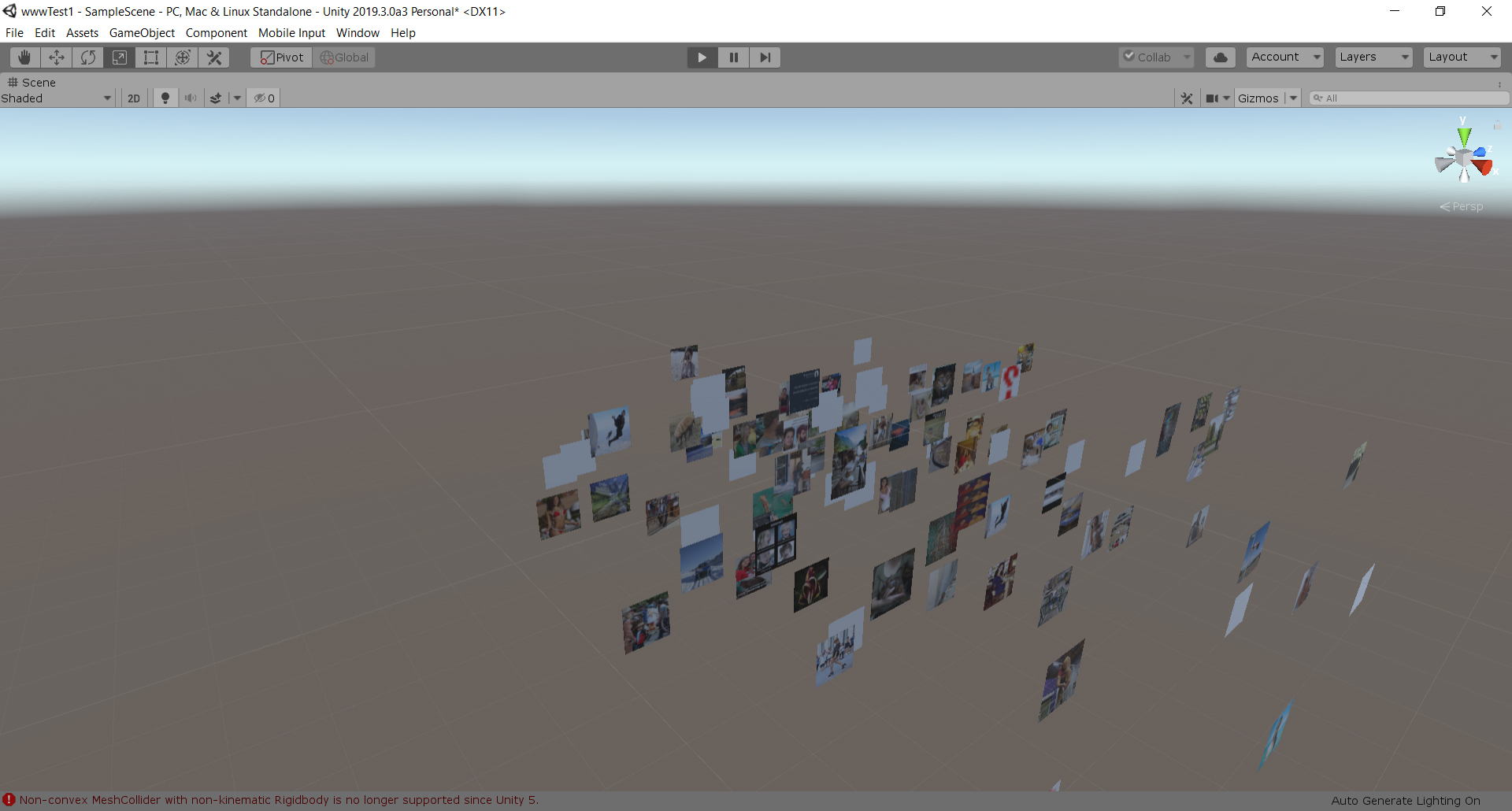Toggle scene audio mute
Viewport: 1512px width, 811px height.
[x=191, y=98]
